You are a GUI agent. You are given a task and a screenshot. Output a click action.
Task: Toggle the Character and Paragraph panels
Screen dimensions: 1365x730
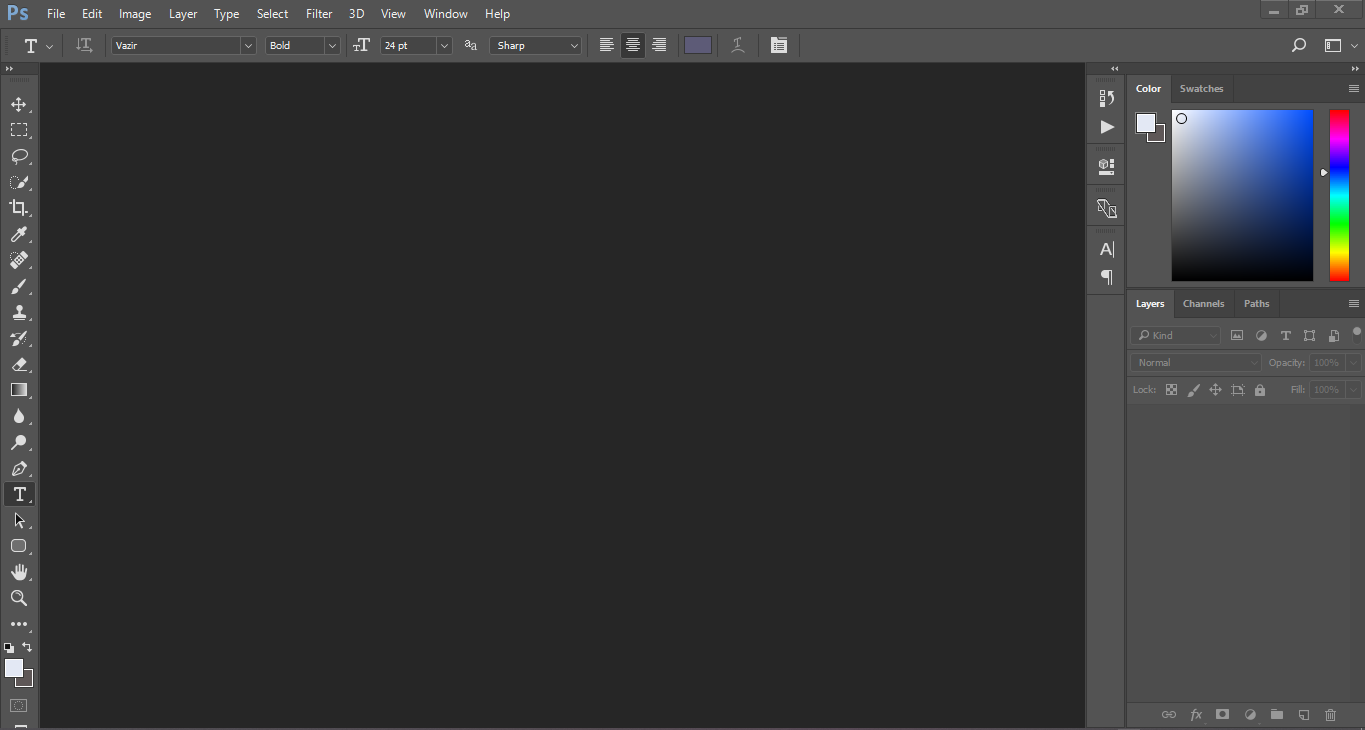pos(779,45)
